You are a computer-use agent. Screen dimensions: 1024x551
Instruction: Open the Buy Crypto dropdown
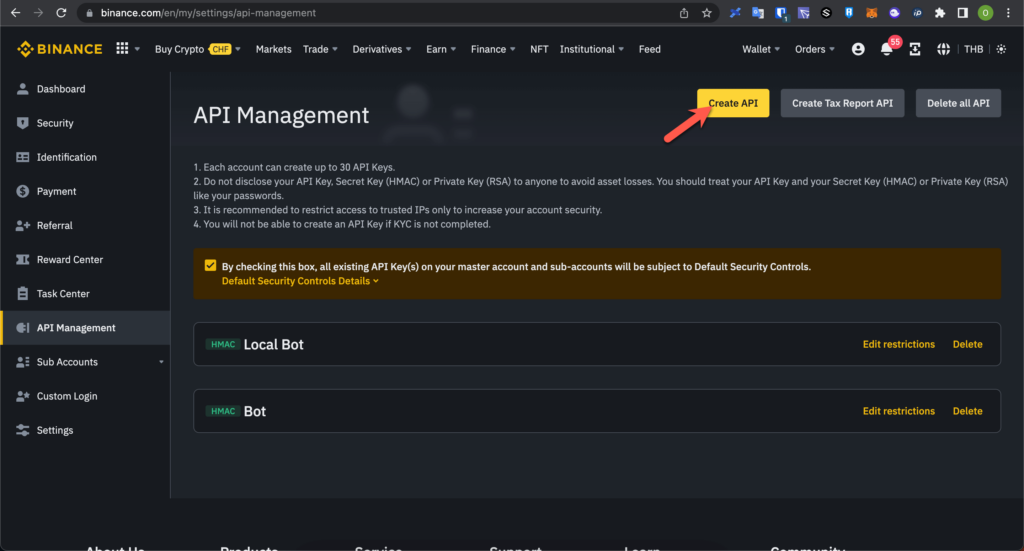pyautogui.click(x=198, y=49)
